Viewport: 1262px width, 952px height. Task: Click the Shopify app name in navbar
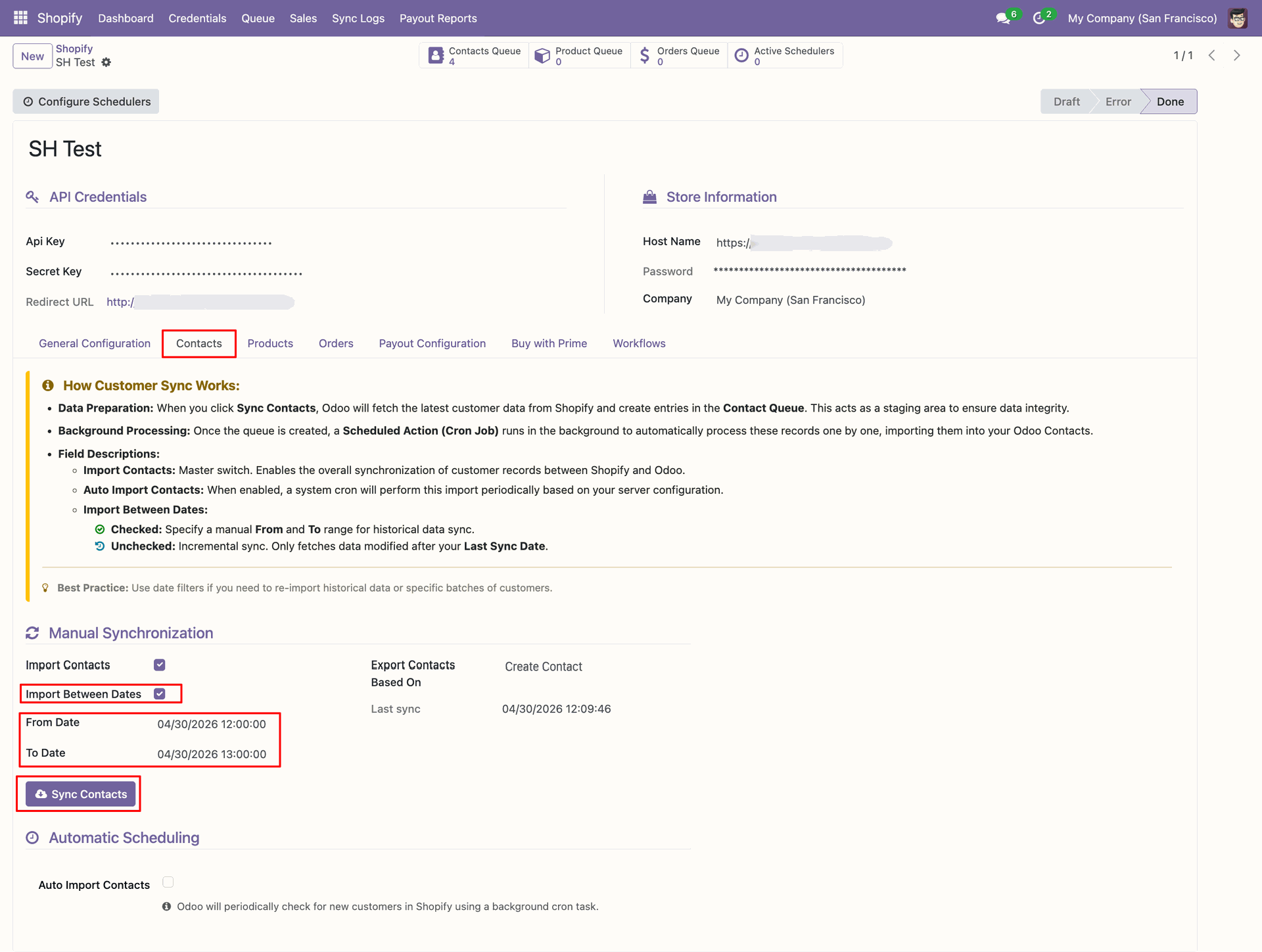pyautogui.click(x=60, y=18)
